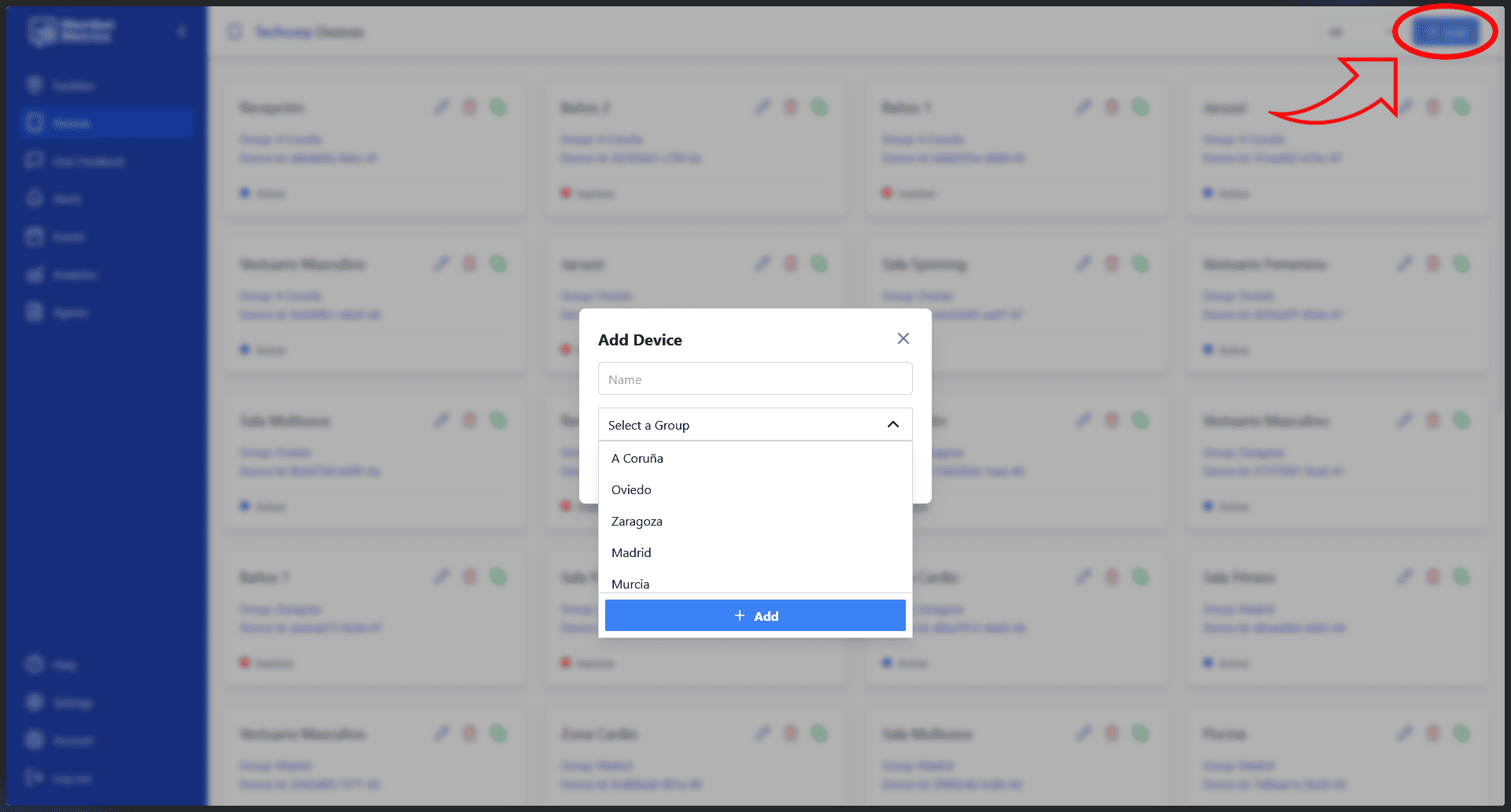Select the Madrid group option
The height and width of the screenshot is (812, 1511).
631,552
